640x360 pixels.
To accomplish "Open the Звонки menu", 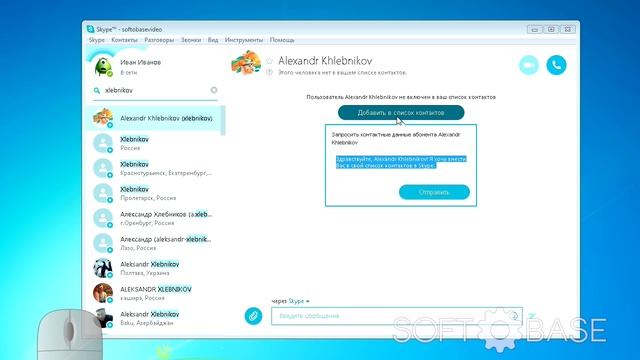I will (191, 40).
